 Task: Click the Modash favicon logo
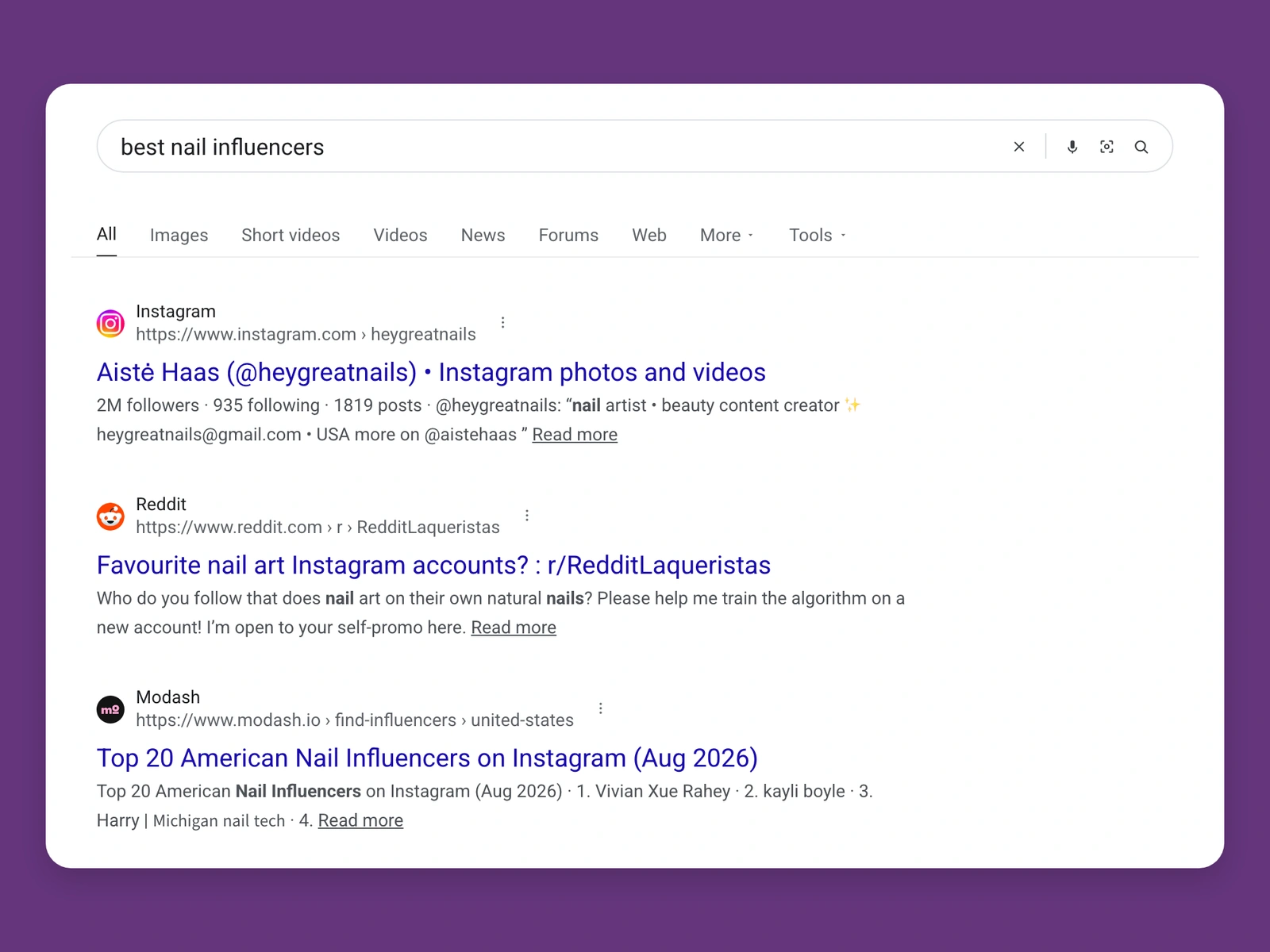tap(110, 708)
